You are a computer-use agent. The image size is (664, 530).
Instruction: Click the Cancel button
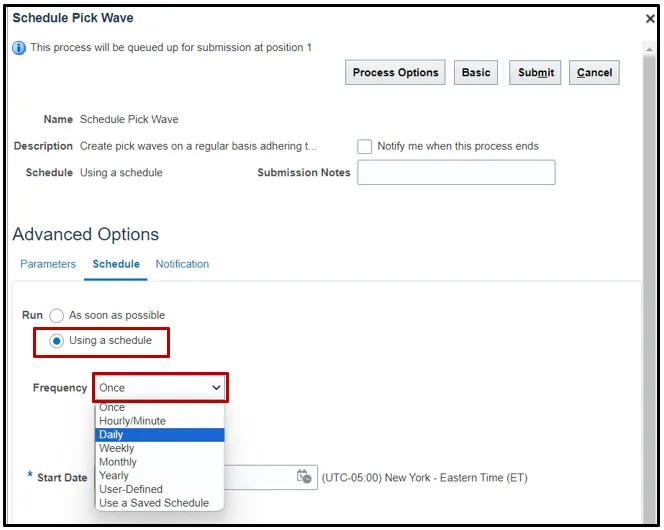594,73
